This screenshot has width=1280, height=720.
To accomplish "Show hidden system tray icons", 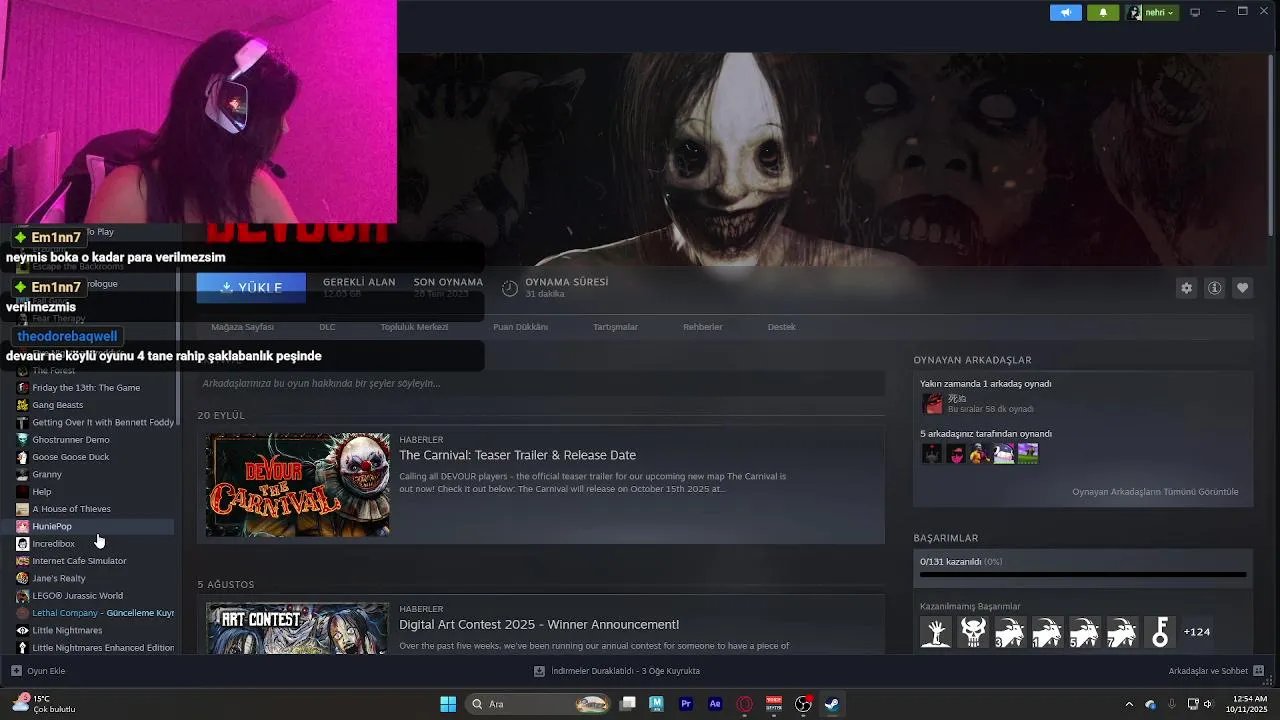I will pyautogui.click(x=1129, y=704).
